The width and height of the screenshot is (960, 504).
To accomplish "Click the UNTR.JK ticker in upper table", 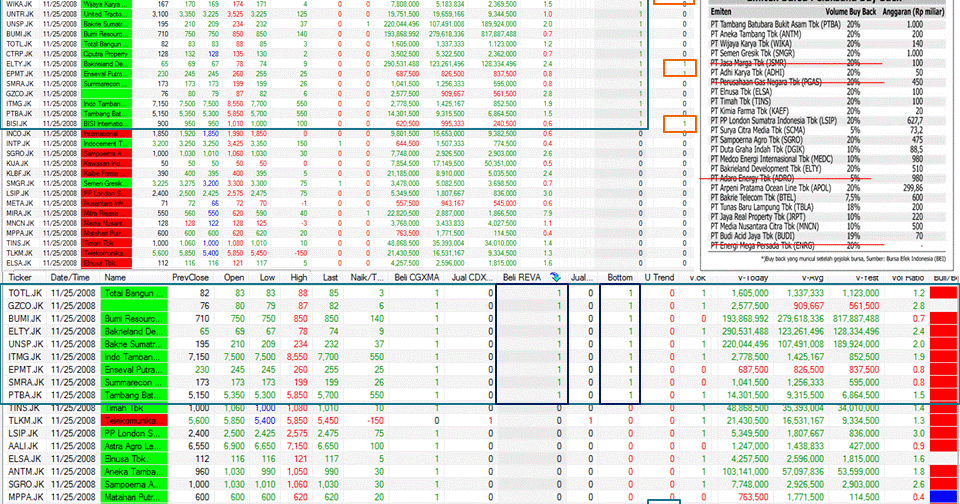I will pyautogui.click(x=20, y=14).
